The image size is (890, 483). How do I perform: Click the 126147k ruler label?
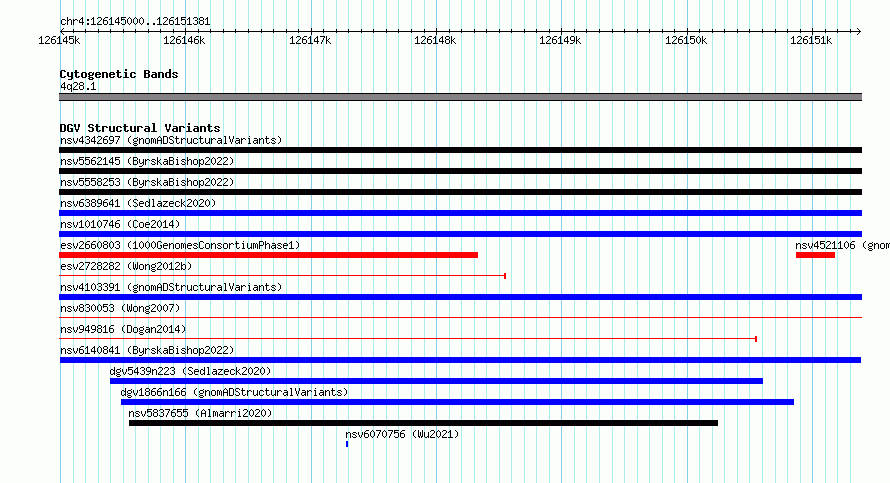(310, 40)
